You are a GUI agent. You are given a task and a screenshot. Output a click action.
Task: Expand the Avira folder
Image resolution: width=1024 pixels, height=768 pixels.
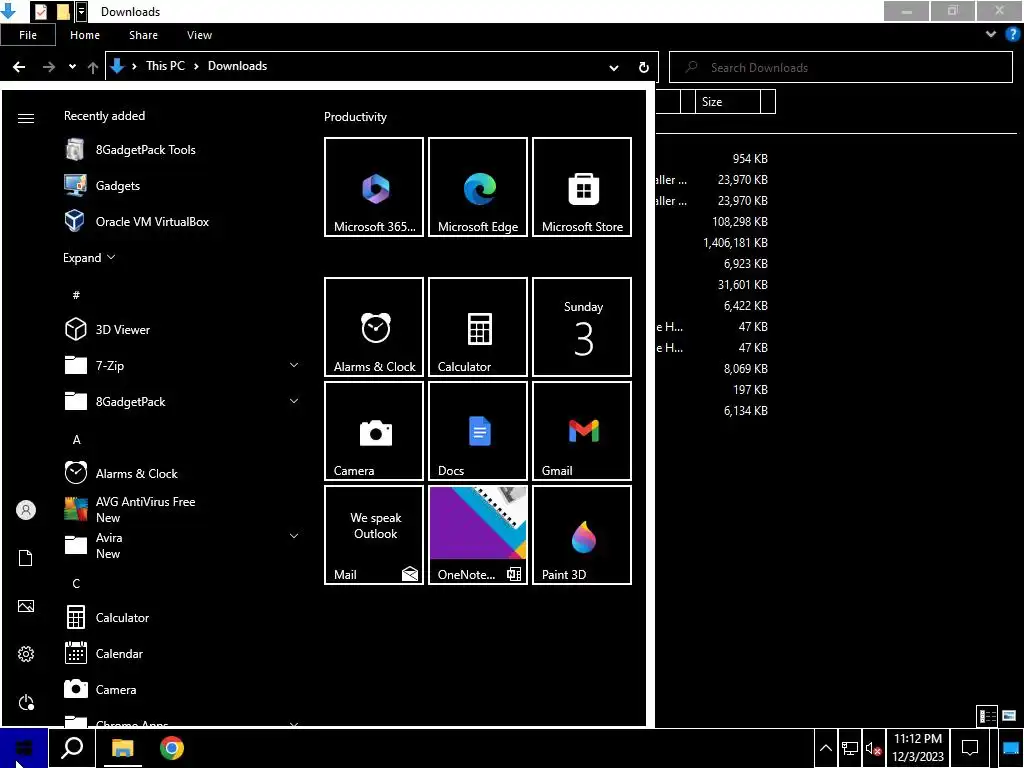pyautogui.click(x=294, y=536)
